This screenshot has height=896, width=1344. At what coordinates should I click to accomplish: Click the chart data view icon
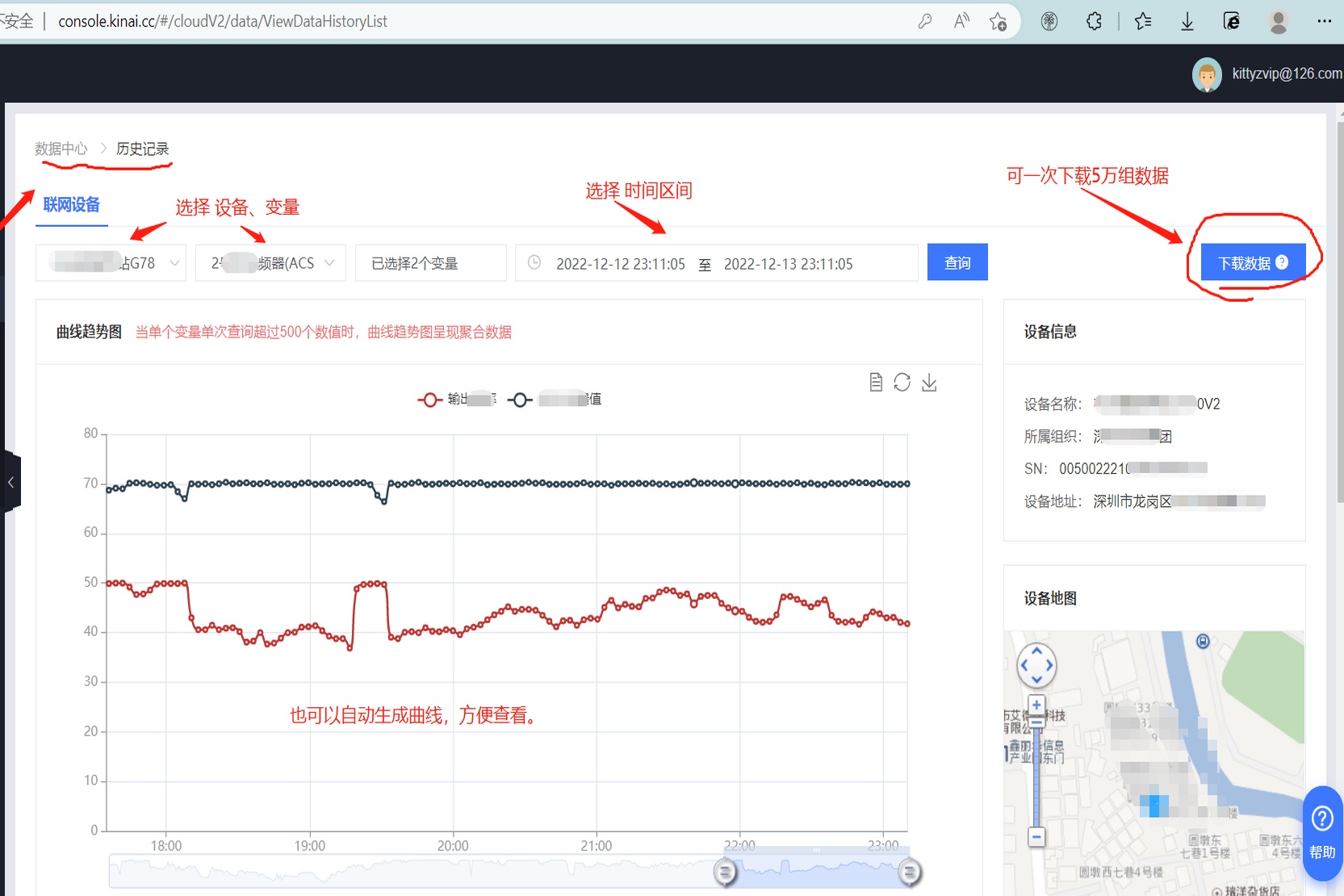pyautogui.click(x=876, y=382)
